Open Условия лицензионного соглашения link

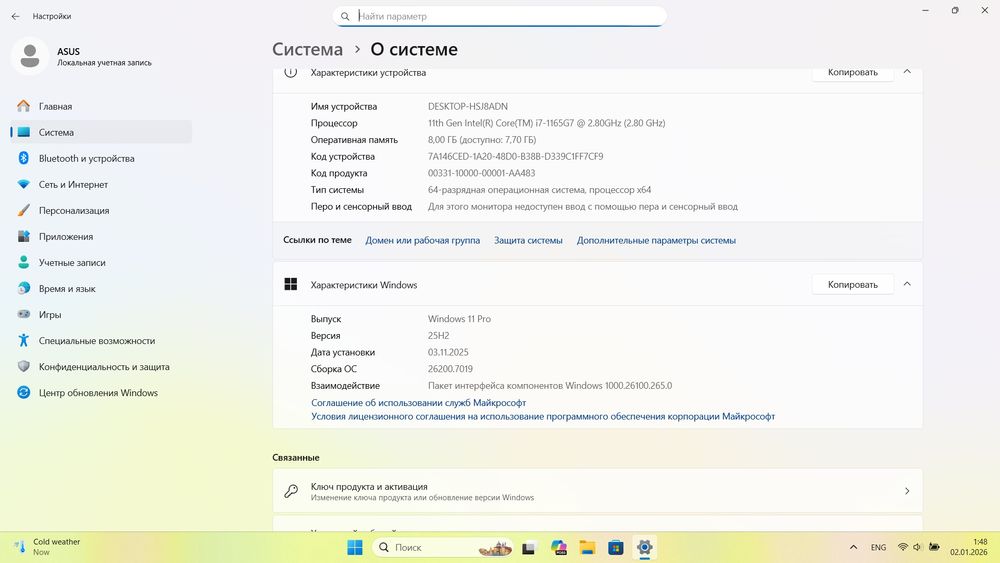point(543,416)
